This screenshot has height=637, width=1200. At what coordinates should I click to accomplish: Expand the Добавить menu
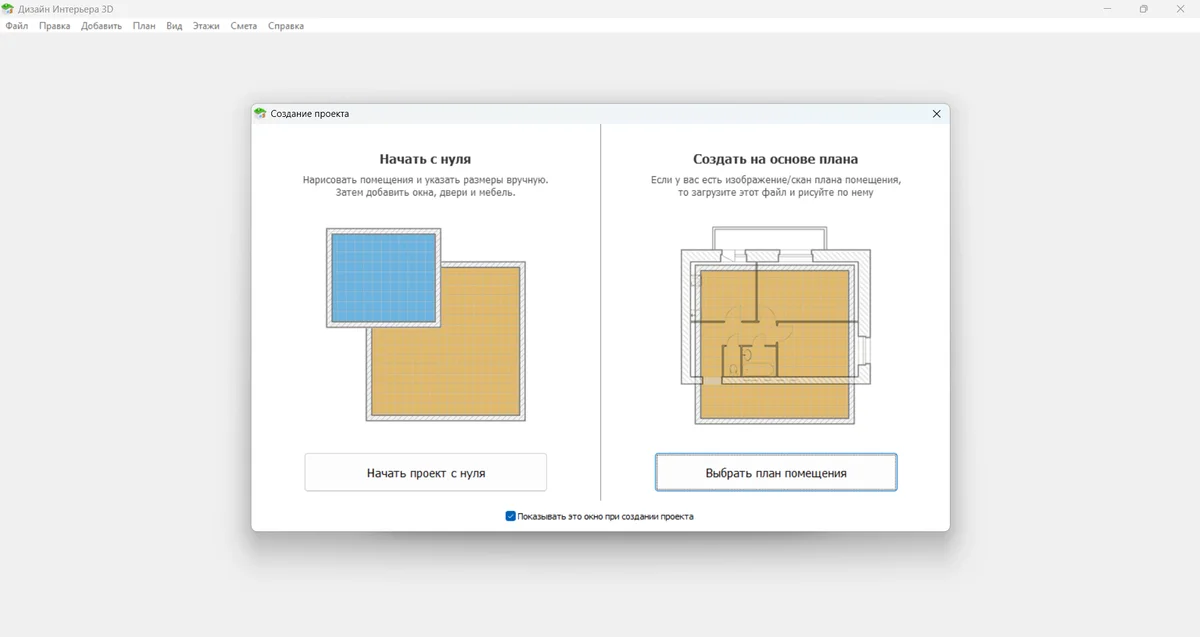point(101,26)
